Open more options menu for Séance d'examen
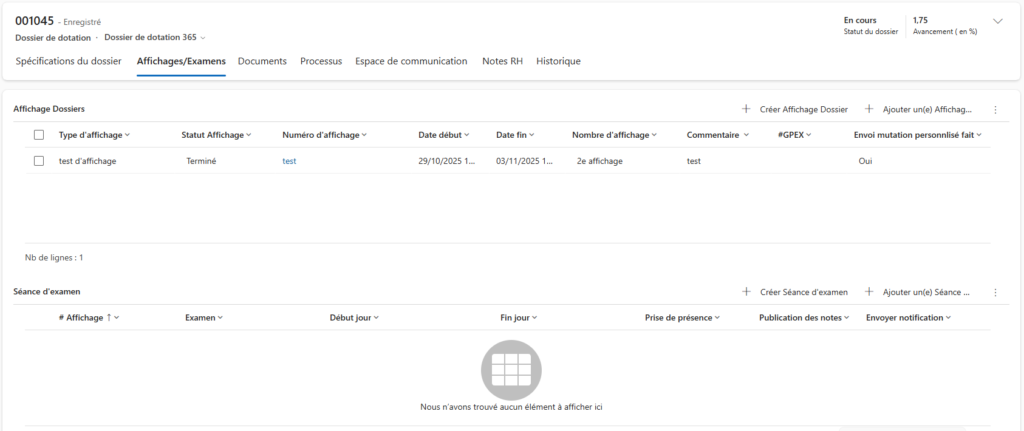 point(994,293)
